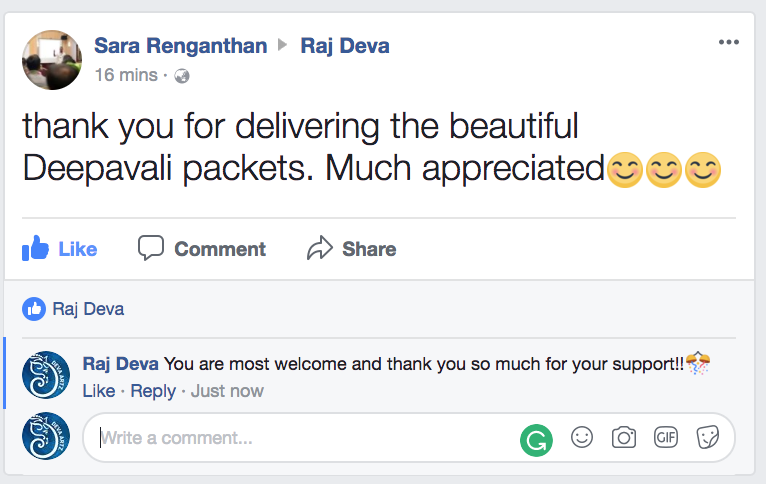Click Raj Deva's comment avatar

46,375
